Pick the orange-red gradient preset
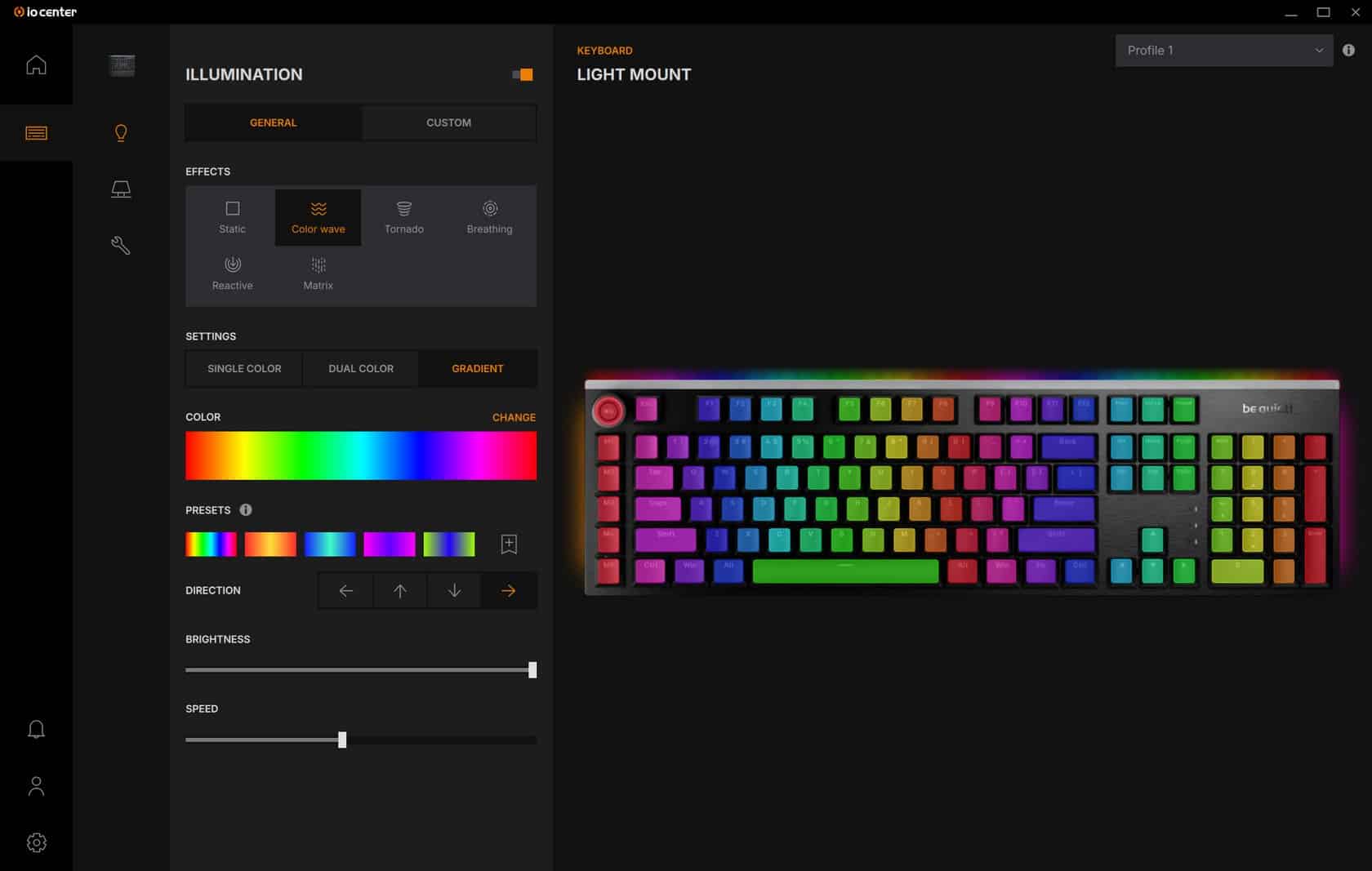 tap(270, 544)
